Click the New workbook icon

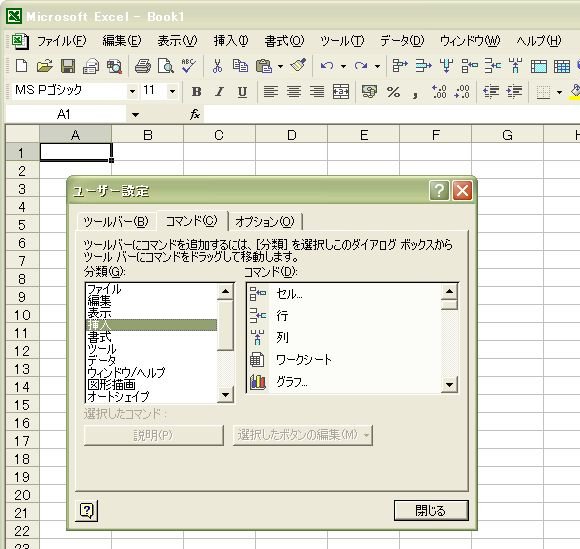click(21, 66)
